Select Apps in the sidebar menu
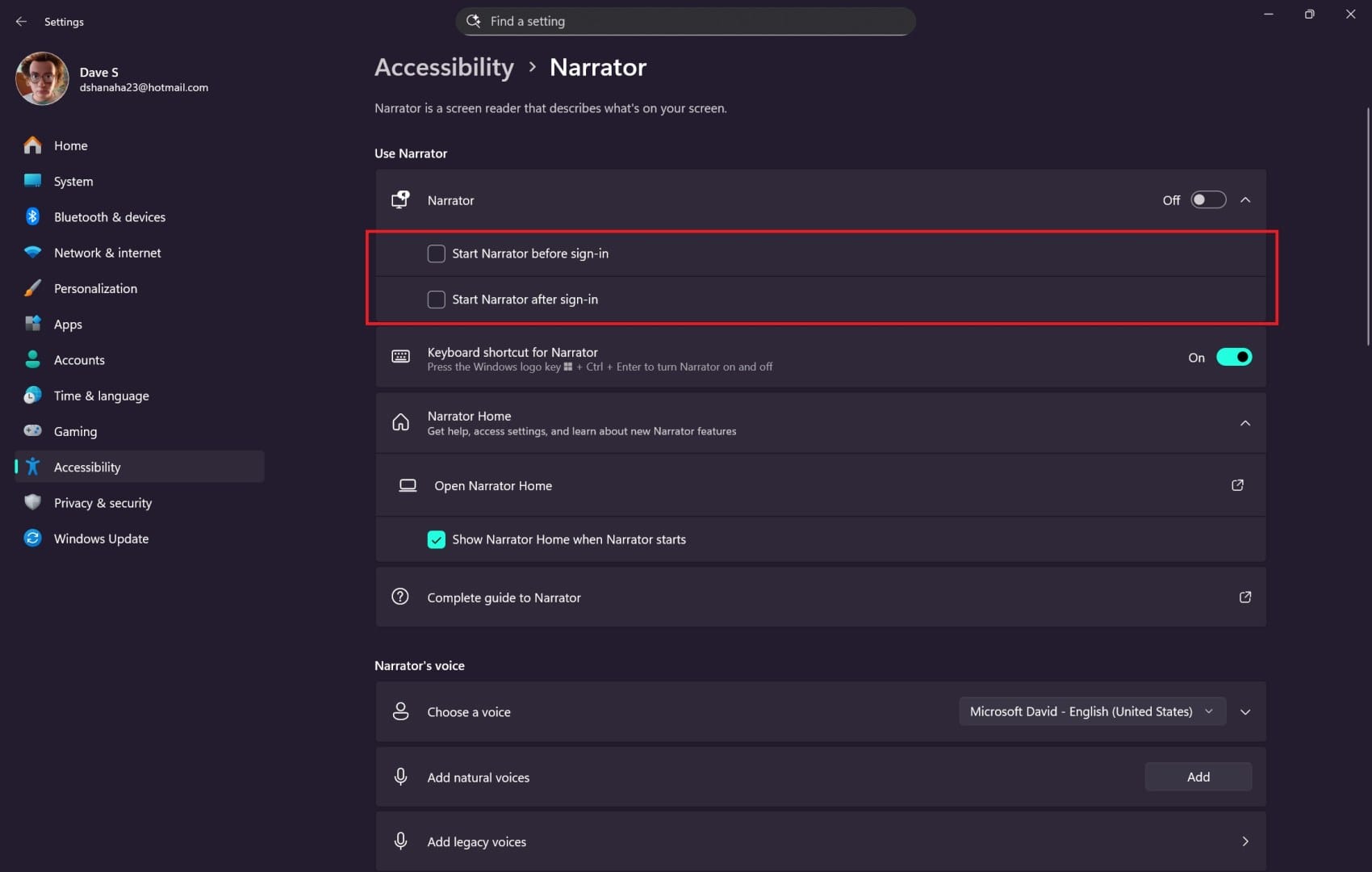1372x872 pixels. [x=68, y=324]
